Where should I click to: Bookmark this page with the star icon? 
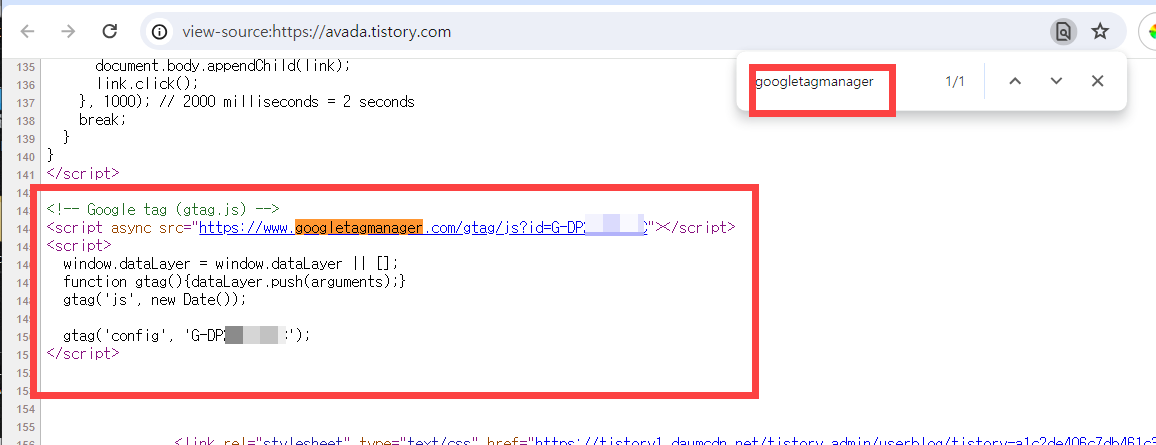click(1100, 32)
